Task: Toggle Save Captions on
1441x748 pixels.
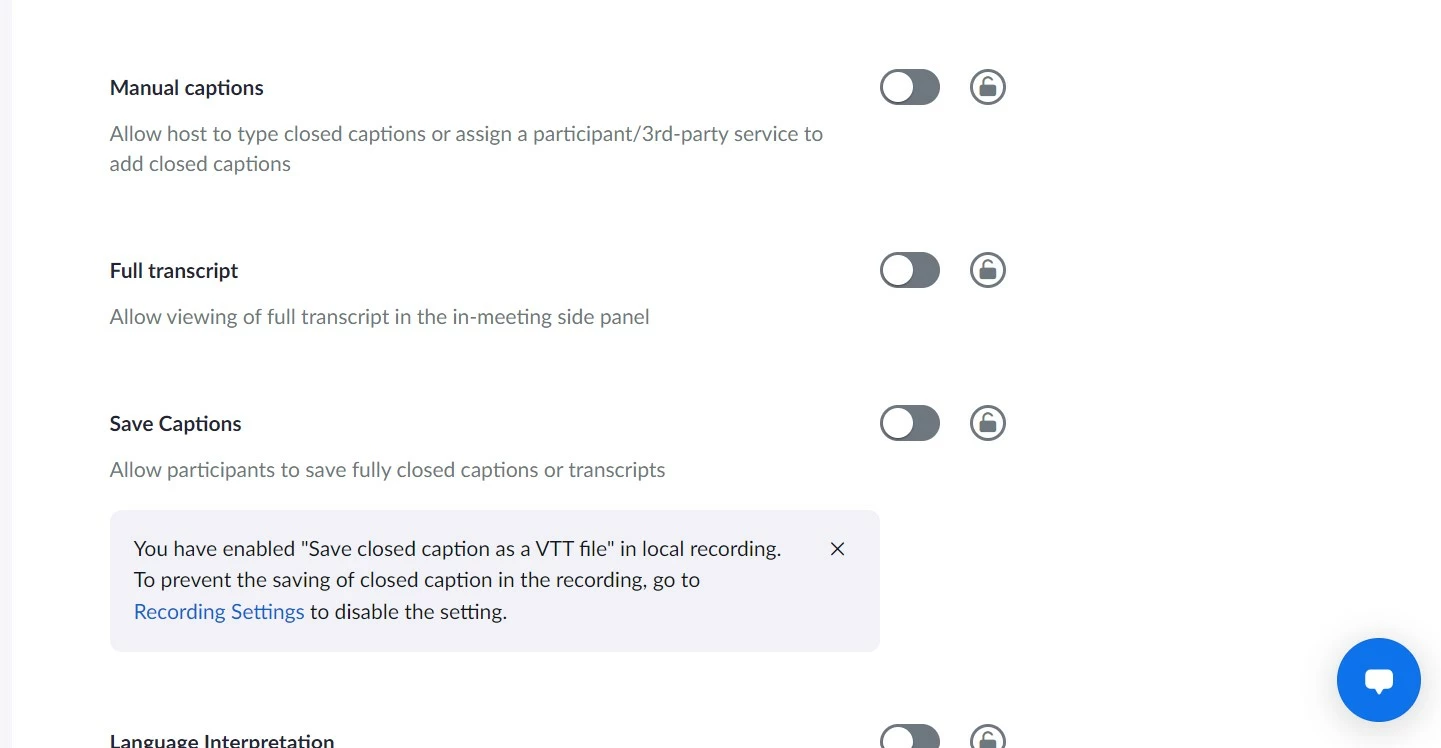Action: coord(910,424)
